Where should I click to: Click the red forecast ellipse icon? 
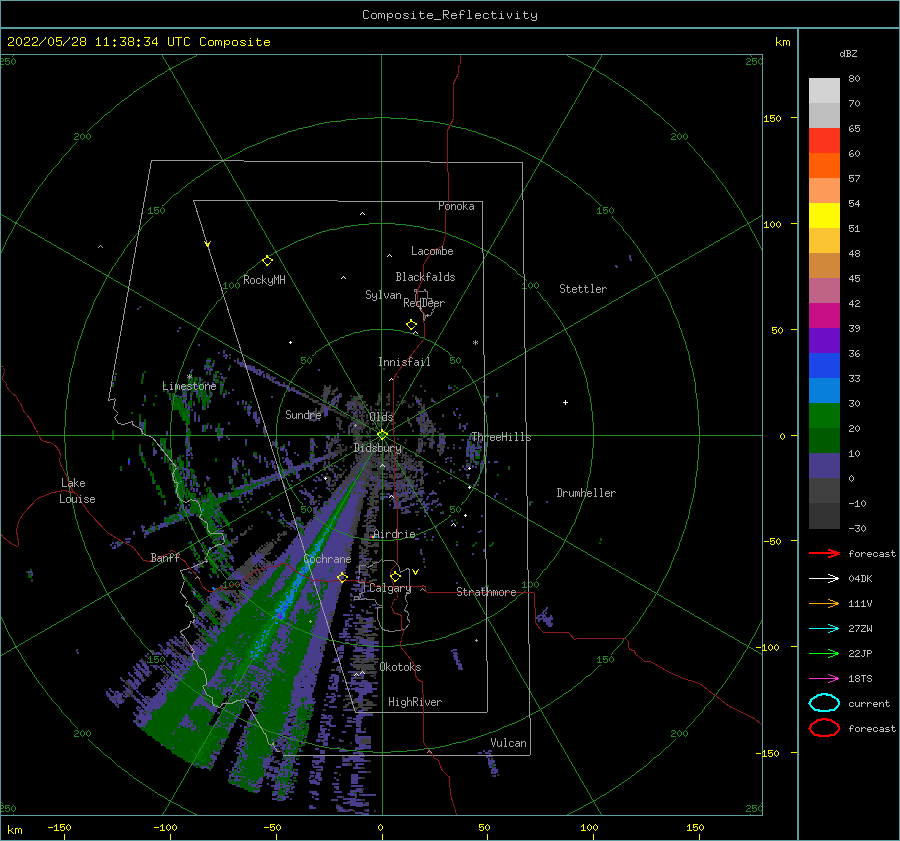pyautogui.click(x=824, y=728)
